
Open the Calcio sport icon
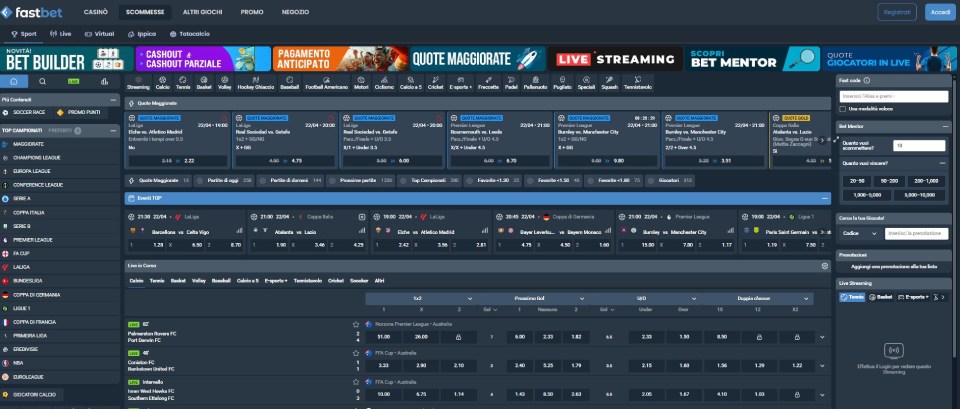(163, 83)
